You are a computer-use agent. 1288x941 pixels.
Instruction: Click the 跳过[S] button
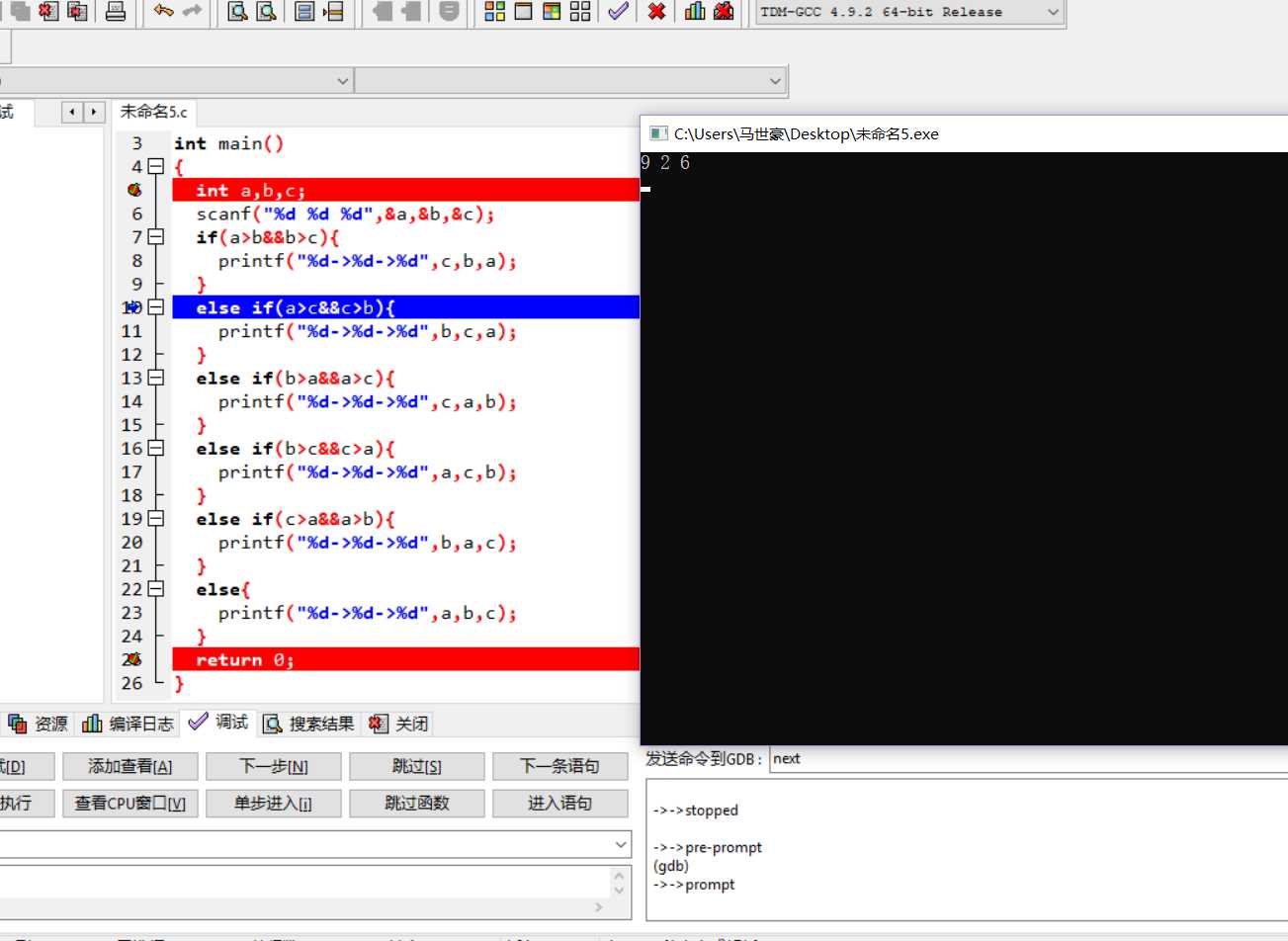click(417, 766)
